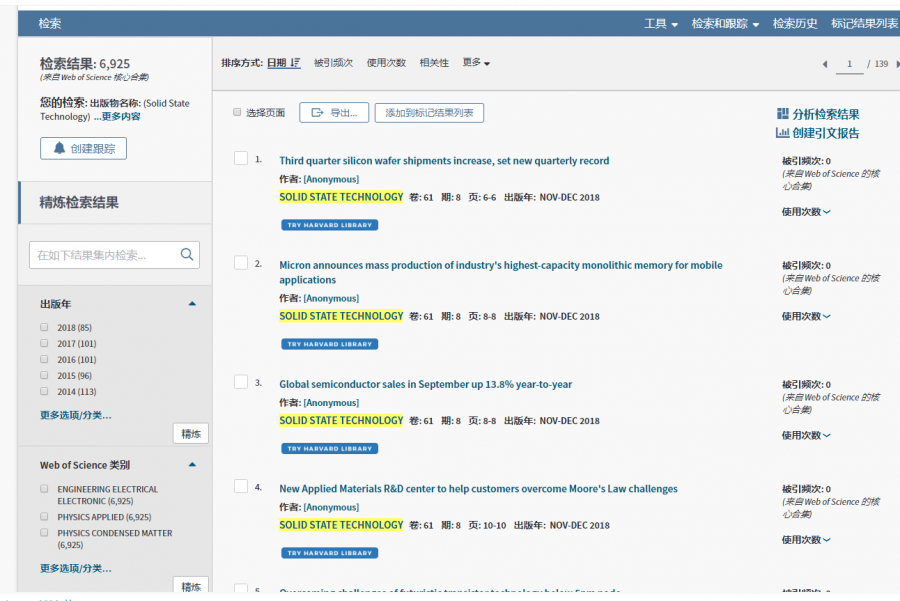900x601 pixels.
Task: Click the search within results input field
Action: [x=104, y=255]
